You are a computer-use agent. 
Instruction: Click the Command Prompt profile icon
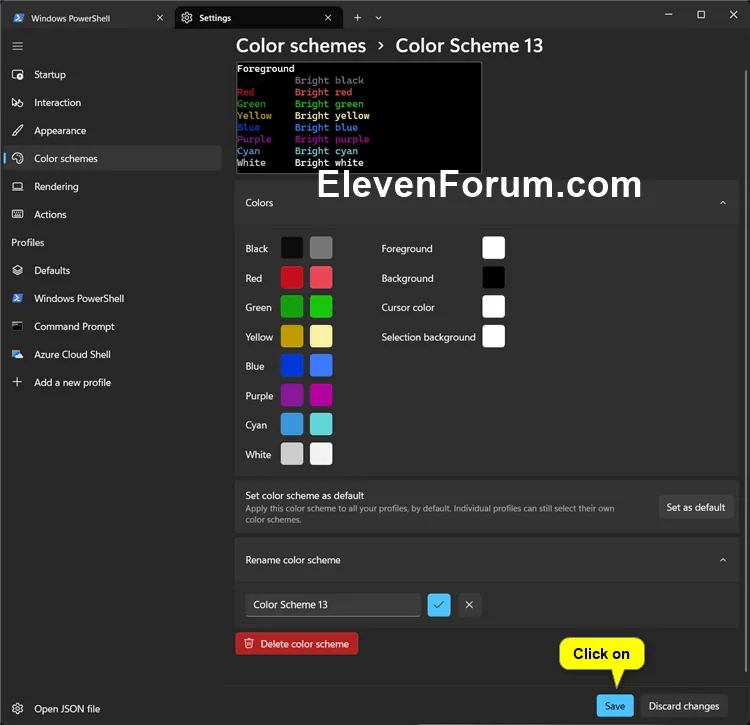click(18, 326)
